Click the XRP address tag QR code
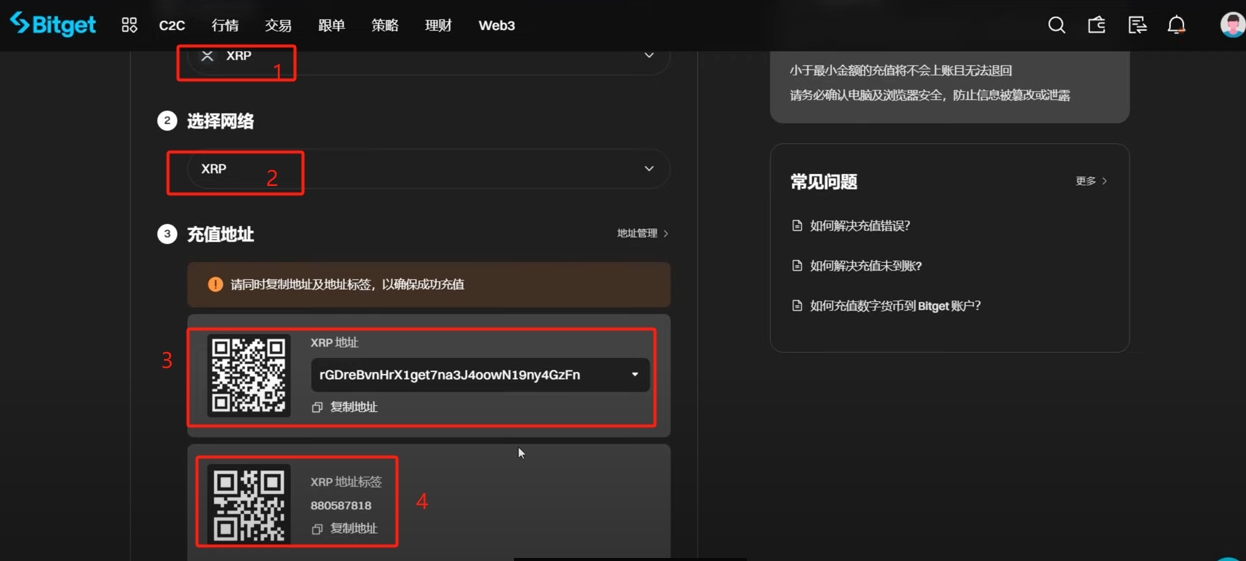1246x561 pixels. [x=249, y=504]
